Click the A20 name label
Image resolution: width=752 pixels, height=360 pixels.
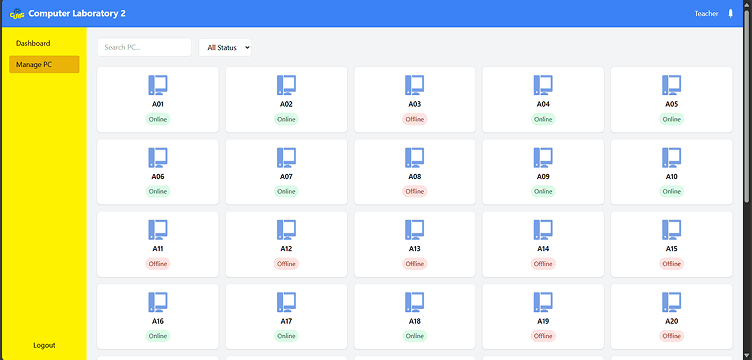671,321
